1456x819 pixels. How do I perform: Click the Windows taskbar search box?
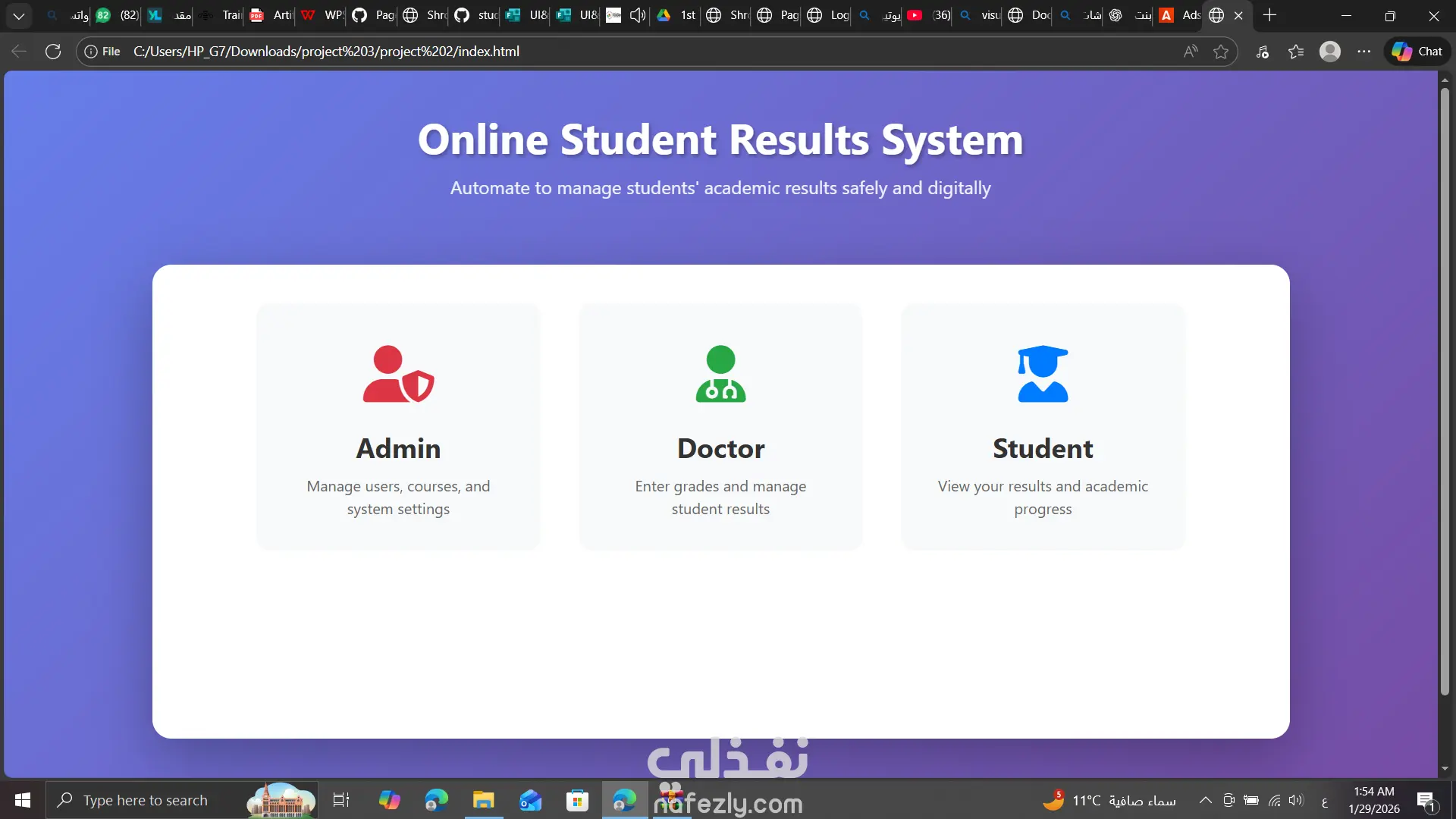coord(146,800)
